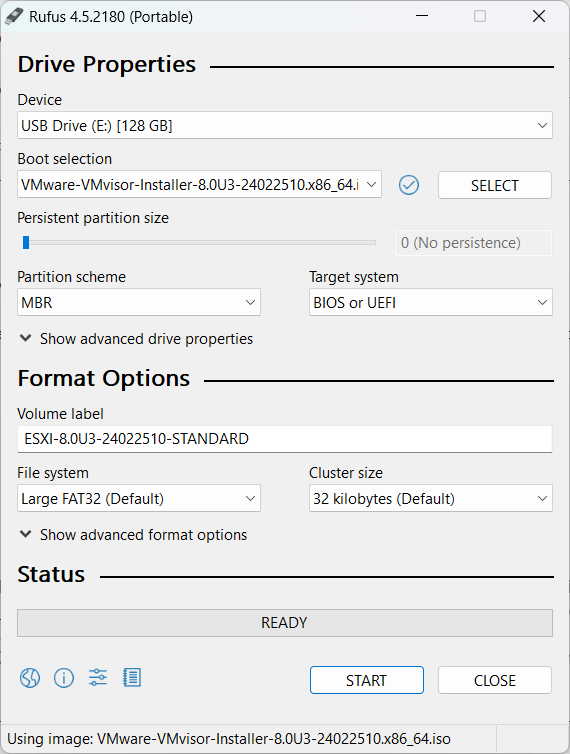Close the Rufus window with X

(539, 16)
